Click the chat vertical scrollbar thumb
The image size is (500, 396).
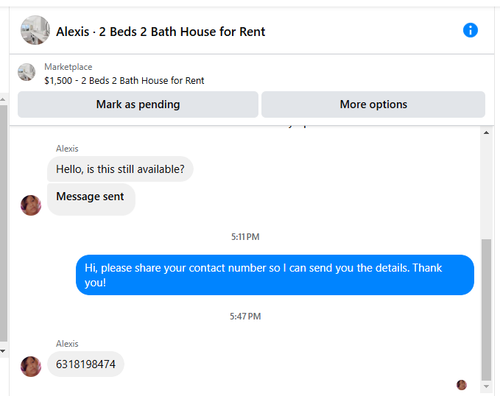tap(486, 309)
